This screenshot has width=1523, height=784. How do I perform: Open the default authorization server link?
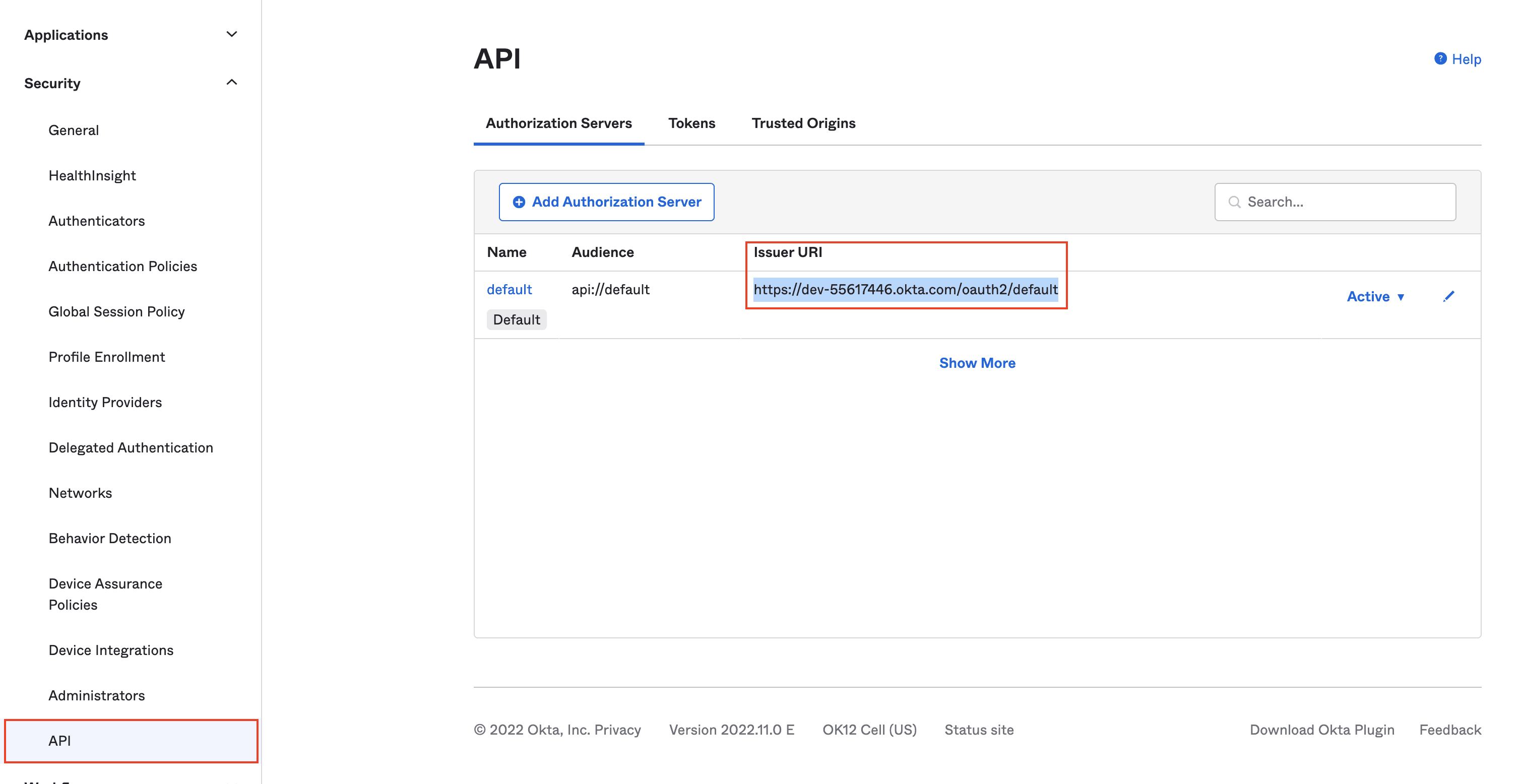pos(509,289)
